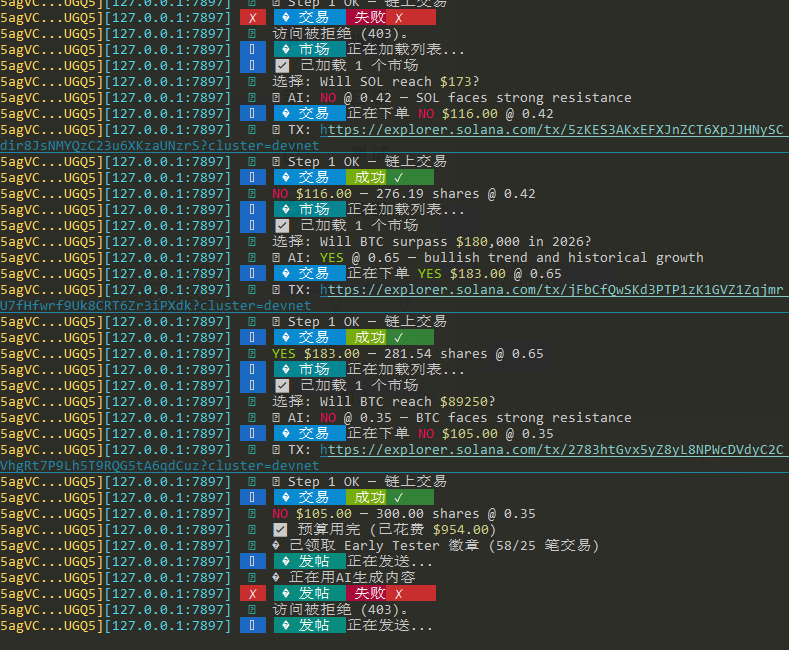
Task: Select the line 'Will SOL reach $173?'
Action: tap(375, 82)
